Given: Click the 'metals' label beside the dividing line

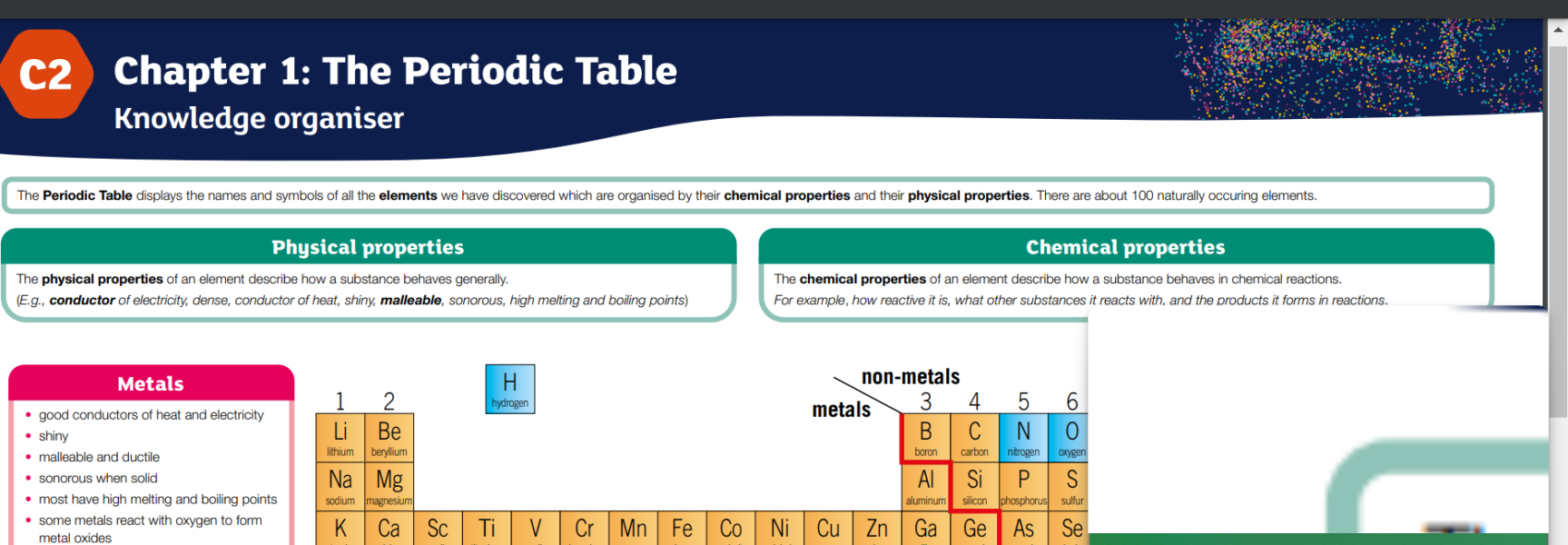Looking at the screenshot, I should pyautogui.click(x=842, y=410).
